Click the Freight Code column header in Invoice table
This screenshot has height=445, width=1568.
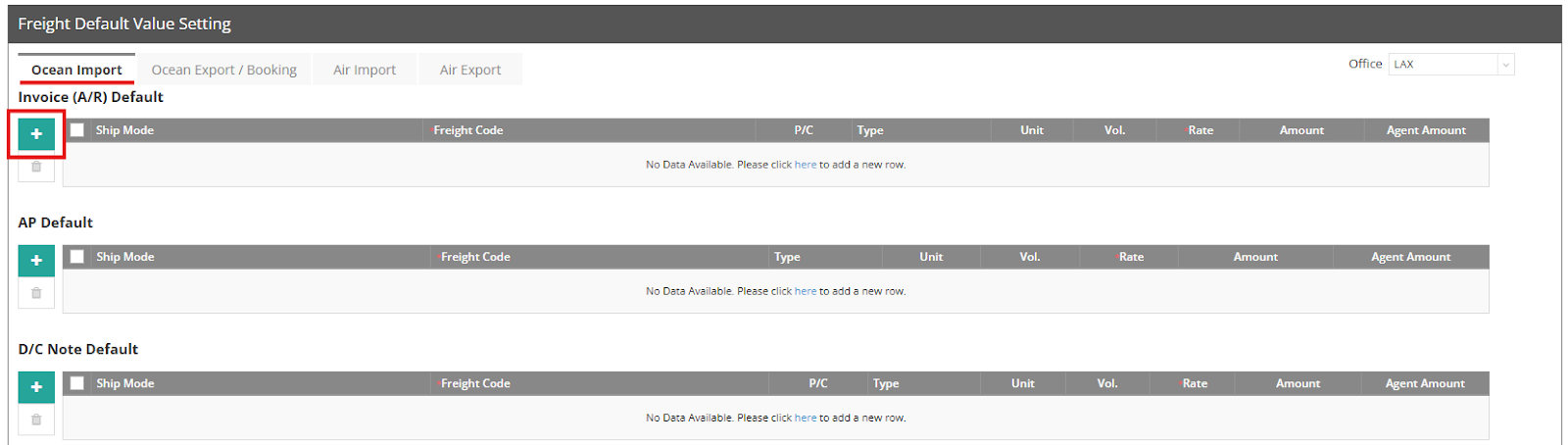[468, 130]
